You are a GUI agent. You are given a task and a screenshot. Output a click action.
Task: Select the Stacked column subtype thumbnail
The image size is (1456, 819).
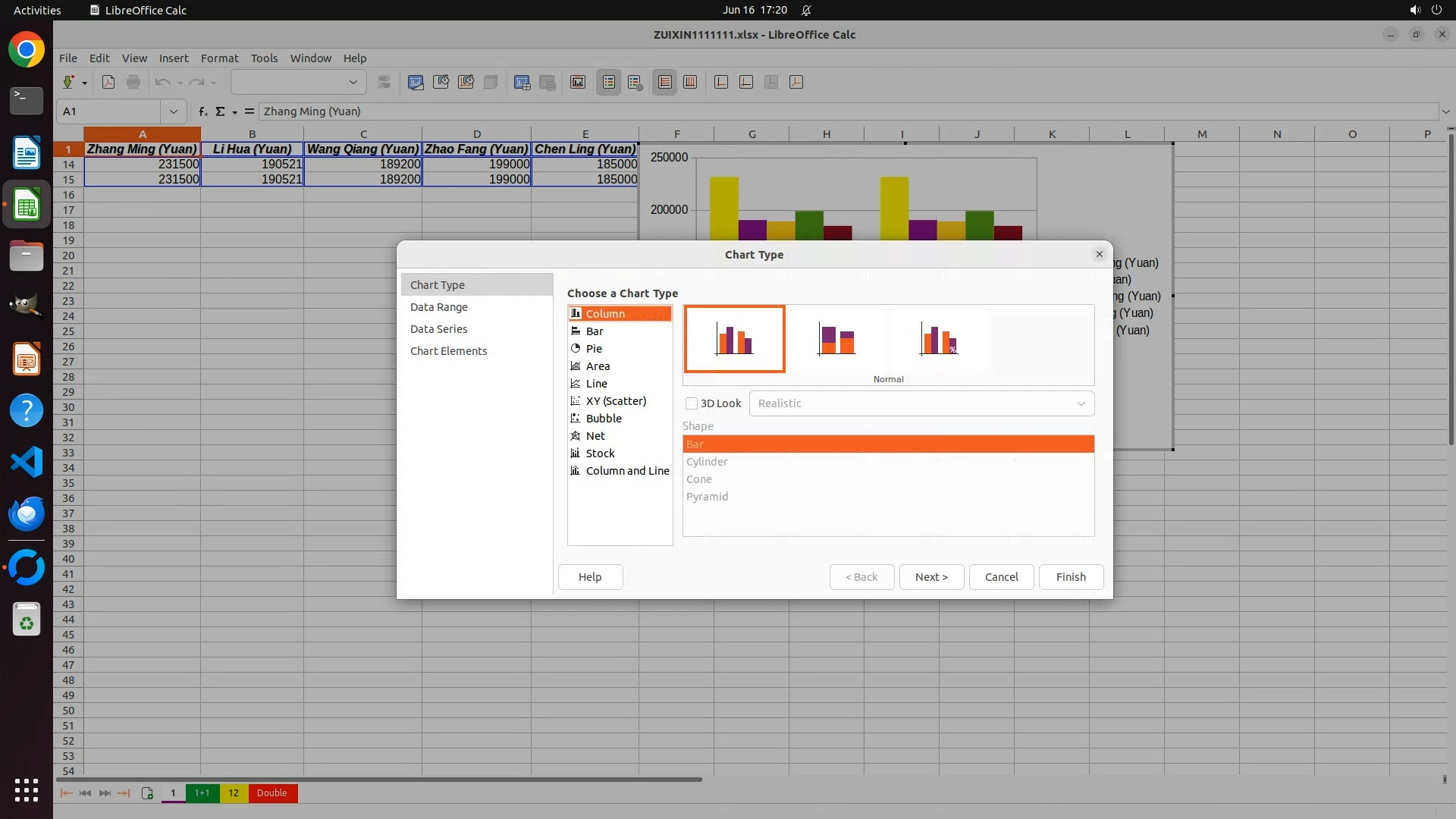pos(836,339)
